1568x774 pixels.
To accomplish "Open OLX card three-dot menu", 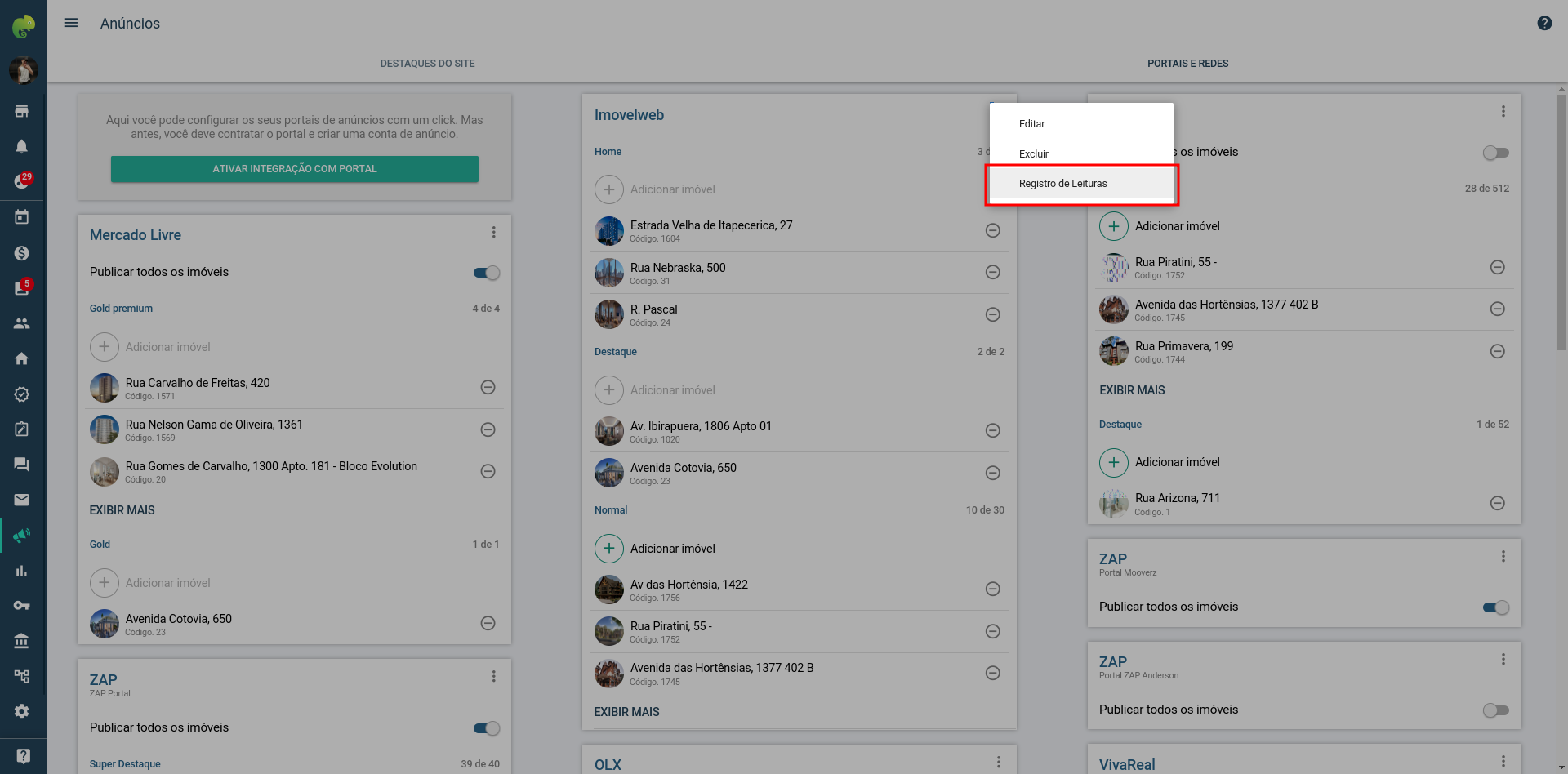I will click(x=998, y=762).
